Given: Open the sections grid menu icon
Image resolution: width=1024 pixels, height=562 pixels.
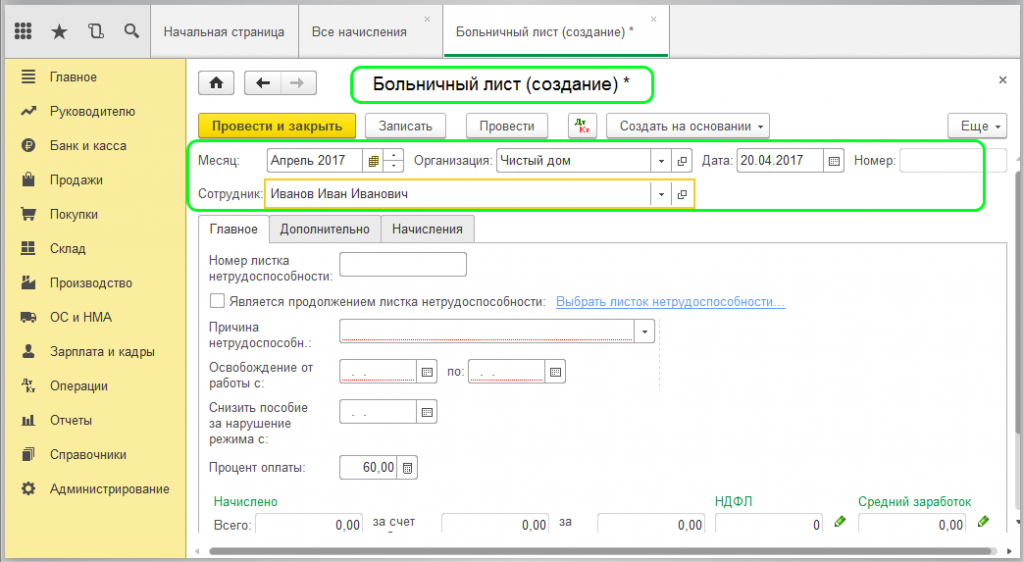Looking at the screenshot, I should coord(23,31).
